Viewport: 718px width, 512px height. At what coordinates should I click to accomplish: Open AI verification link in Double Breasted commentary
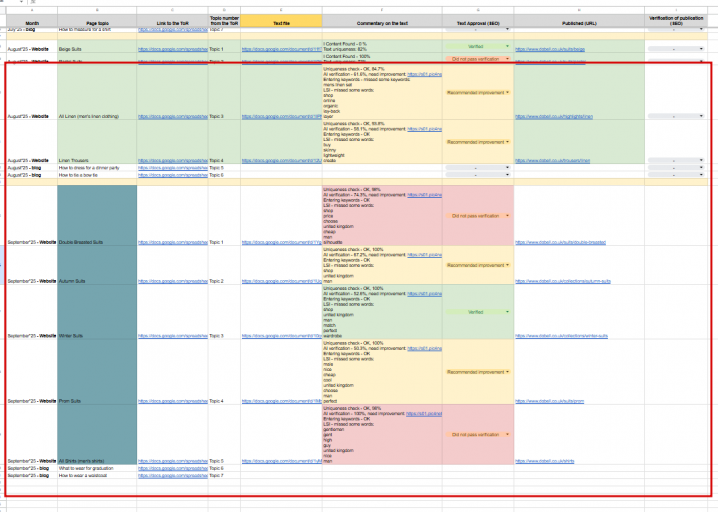pyautogui.click(x=424, y=195)
